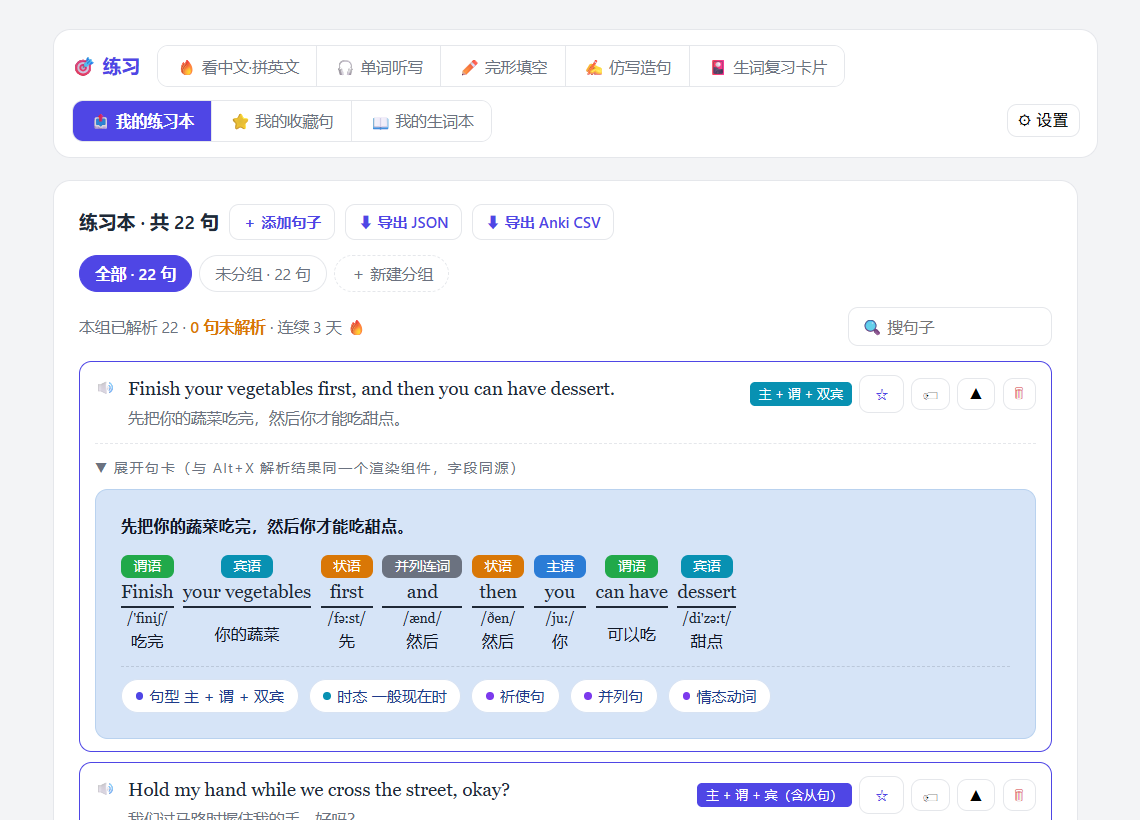Play audio for the Hold my hand sentence

pos(105,789)
